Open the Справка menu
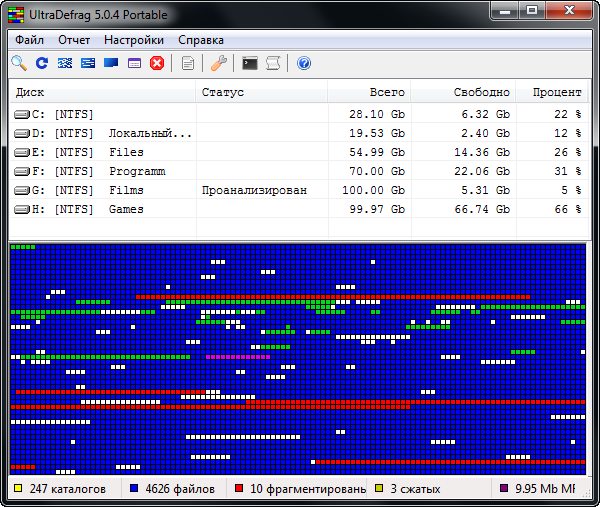600x507 pixels. point(201,40)
